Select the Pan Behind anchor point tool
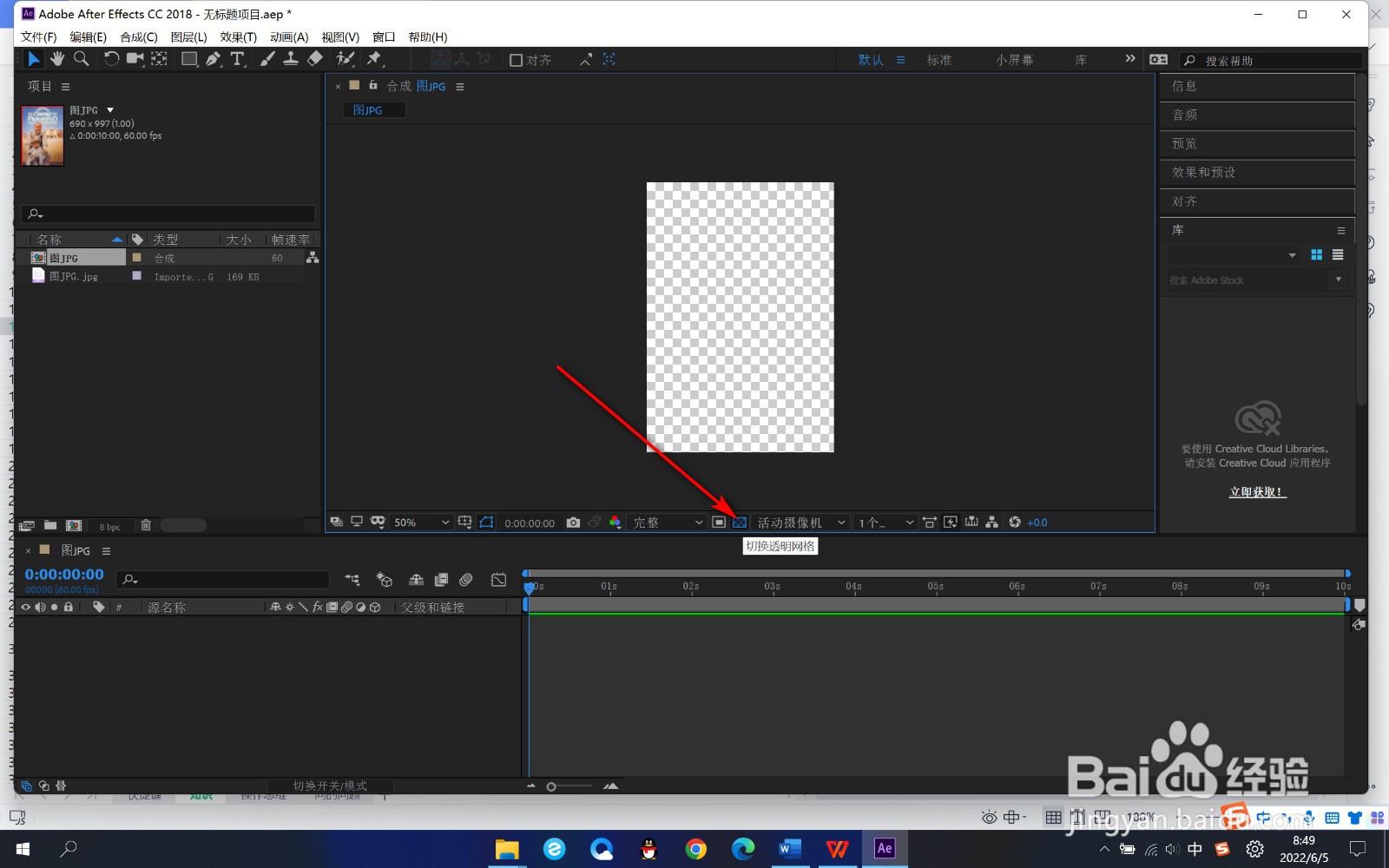This screenshot has height=868, width=1389. pyautogui.click(x=160, y=59)
